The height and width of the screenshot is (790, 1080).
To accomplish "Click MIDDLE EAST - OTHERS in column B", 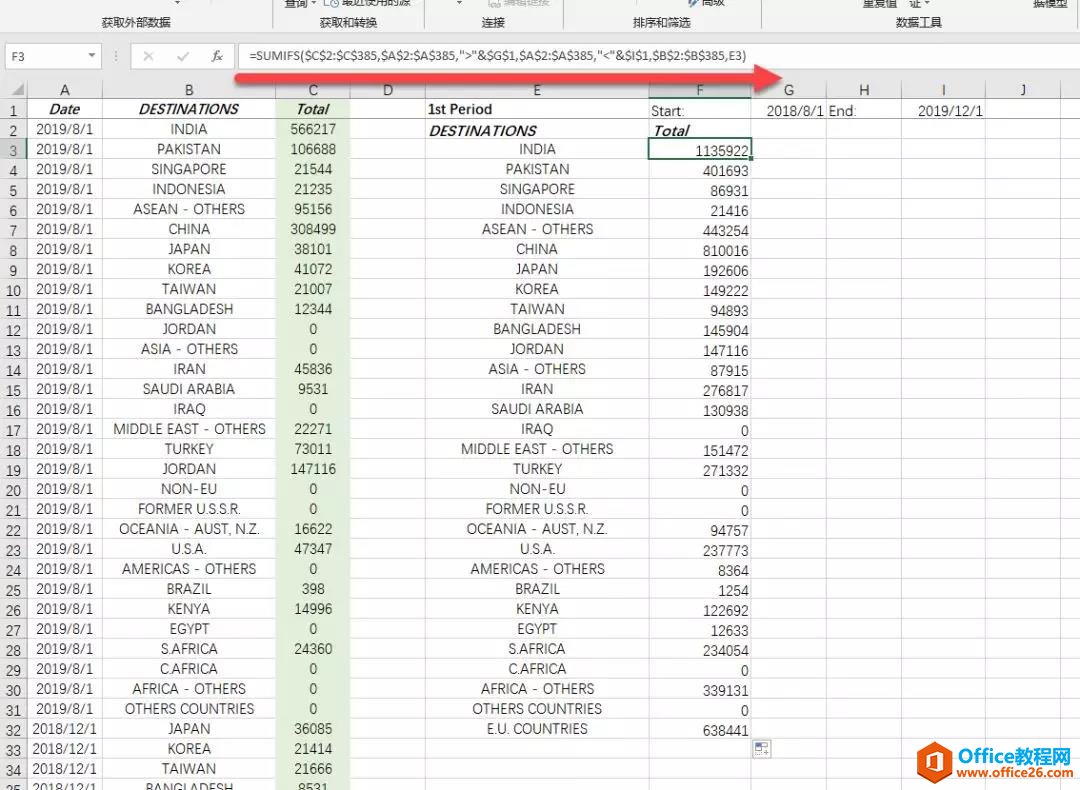I will pos(189,428).
